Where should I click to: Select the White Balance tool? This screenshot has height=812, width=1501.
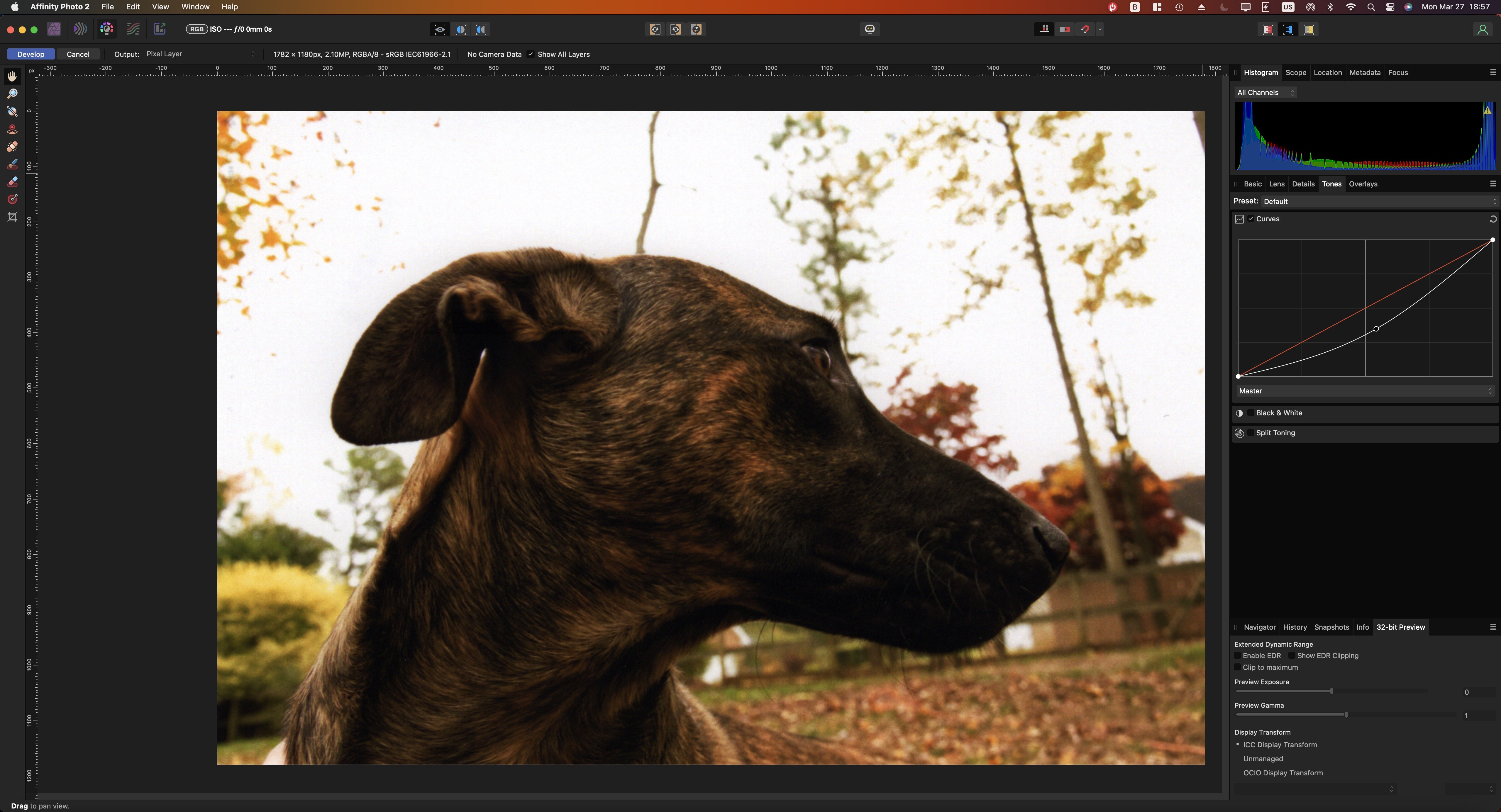tap(12, 111)
